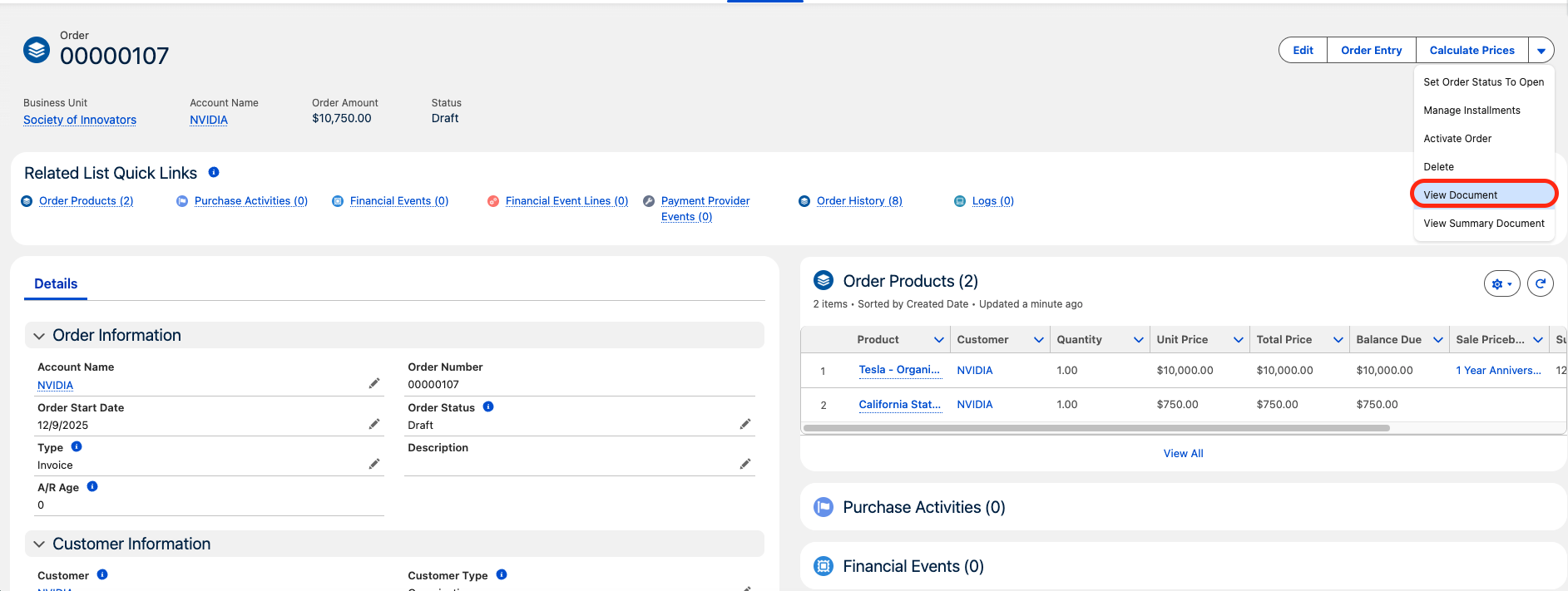
Task: Select Activate Order menu item
Action: [x=1484, y=138]
